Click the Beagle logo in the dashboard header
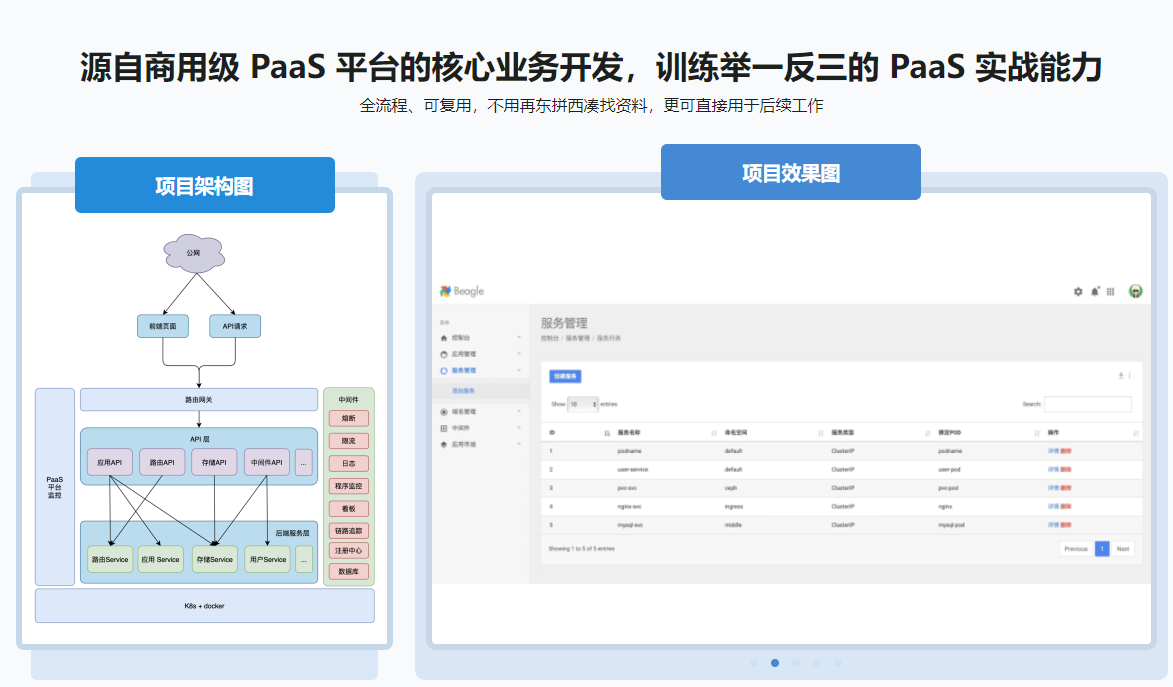The width and height of the screenshot is (1173, 687). click(x=462, y=291)
